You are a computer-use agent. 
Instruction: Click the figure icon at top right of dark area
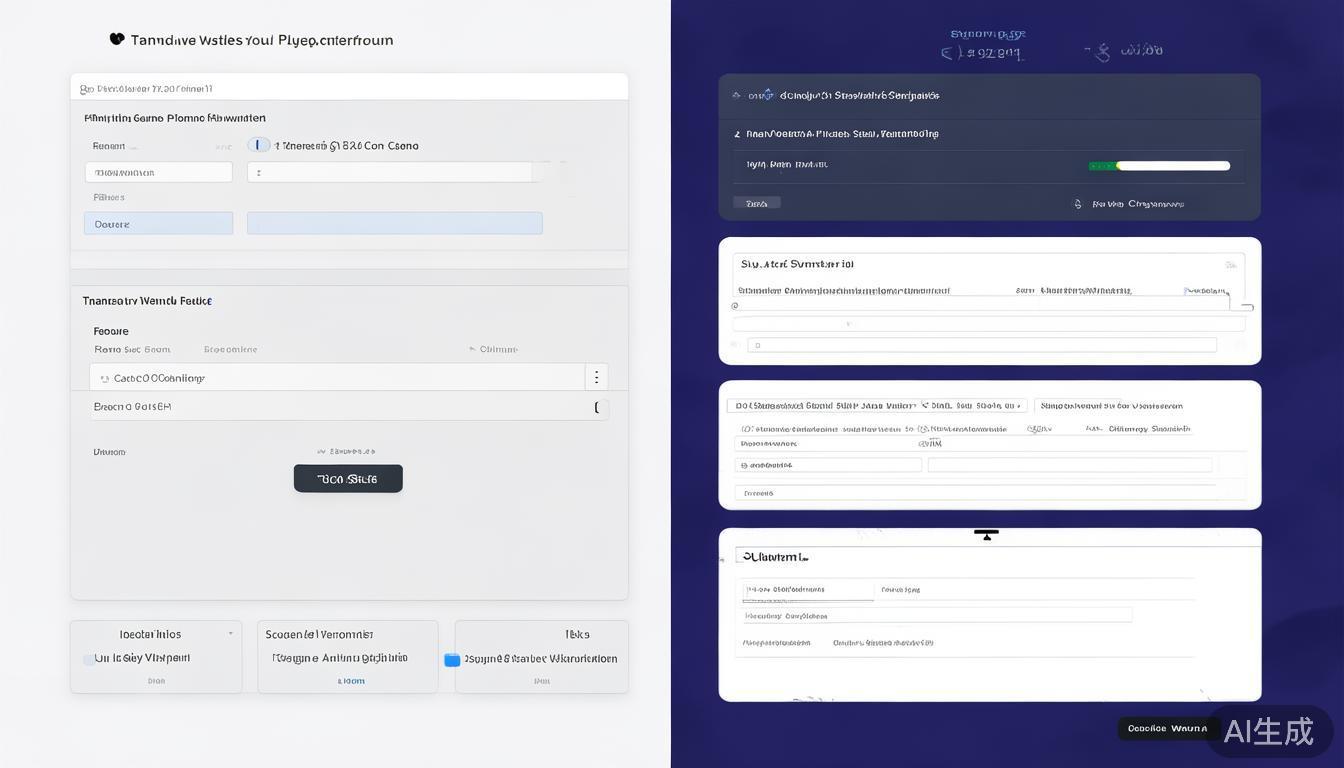point(1103,51)
